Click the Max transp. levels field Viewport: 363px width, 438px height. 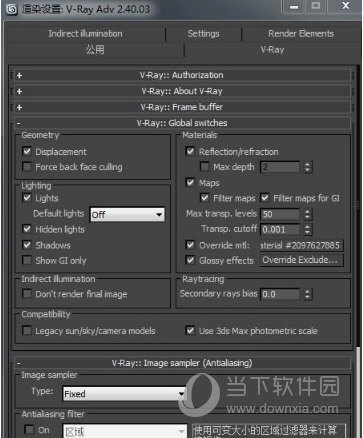tap(280, 214)
